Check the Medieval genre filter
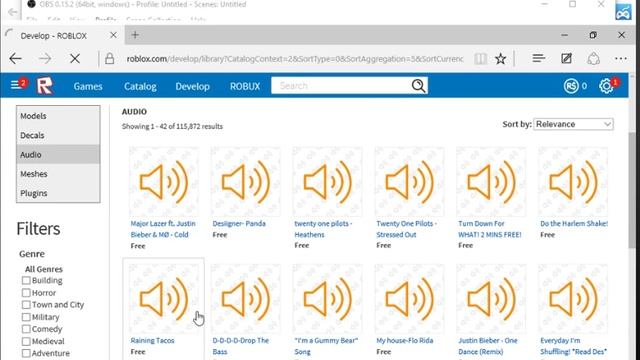 click(x=26, y=341)
